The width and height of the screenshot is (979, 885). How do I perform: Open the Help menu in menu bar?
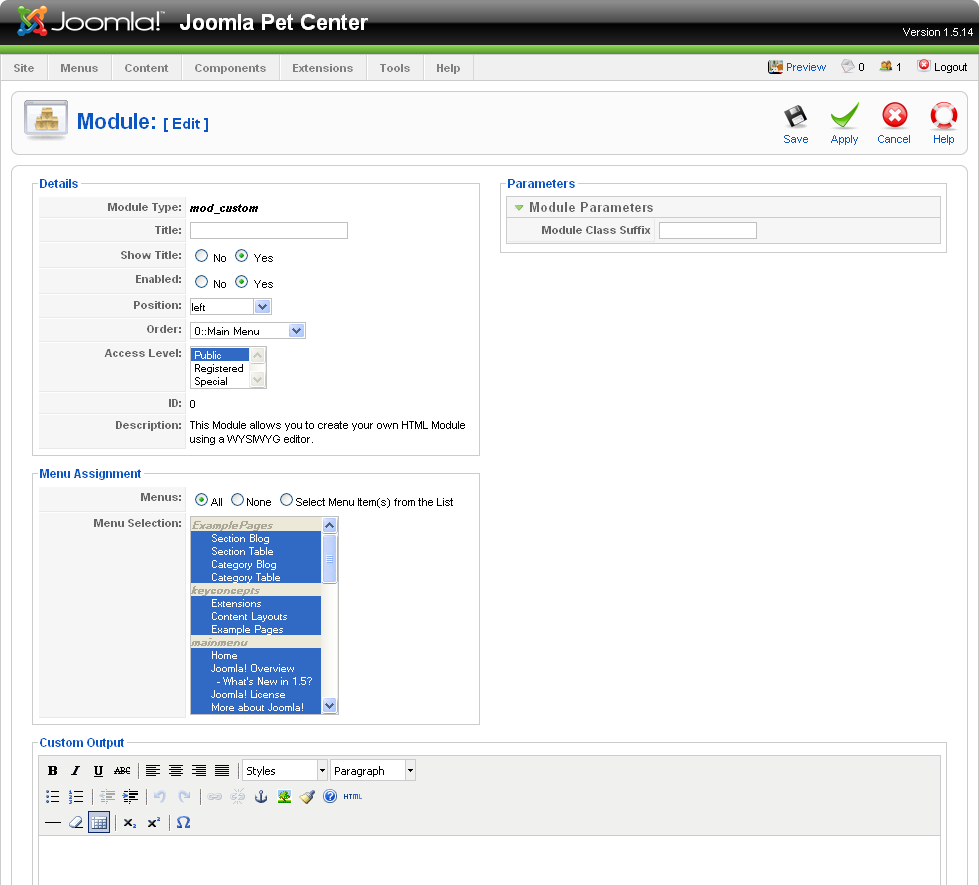tap(448, 68)
